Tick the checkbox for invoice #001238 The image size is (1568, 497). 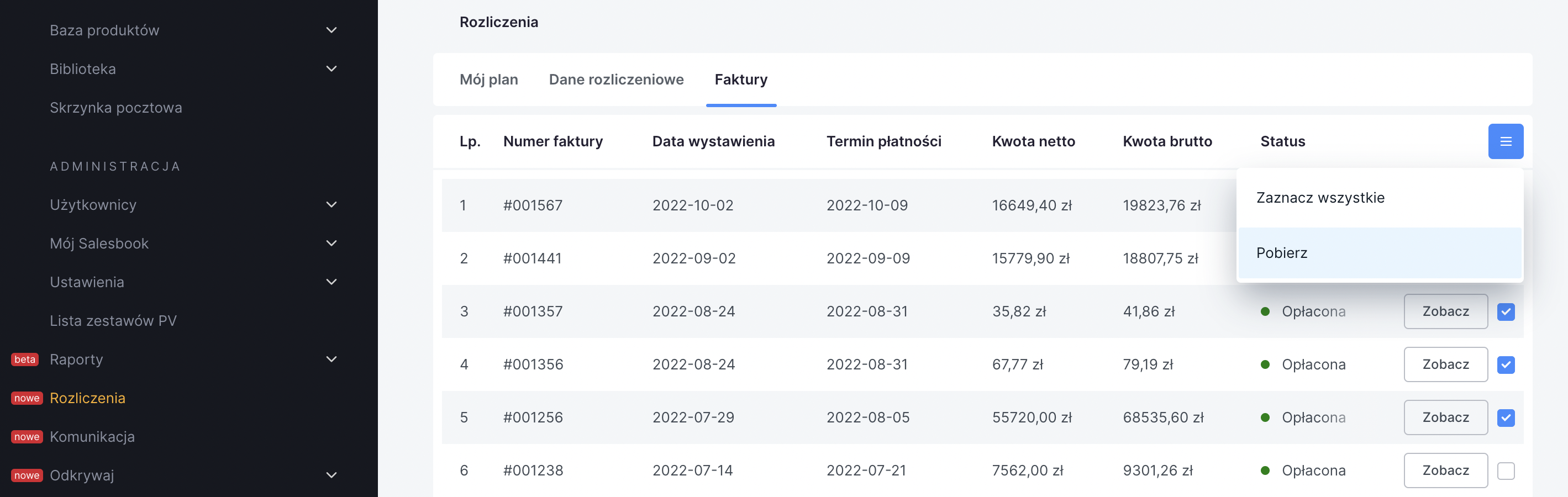tap(1506, 471)
